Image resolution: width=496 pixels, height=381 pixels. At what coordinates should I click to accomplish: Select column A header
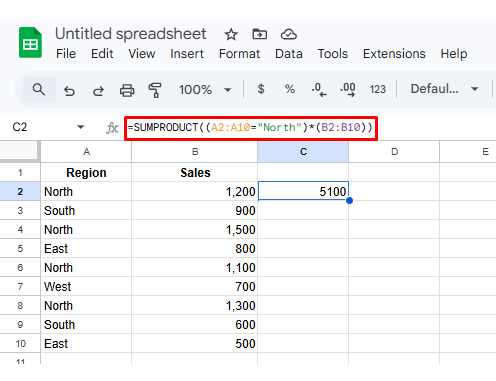coord(86,152)
